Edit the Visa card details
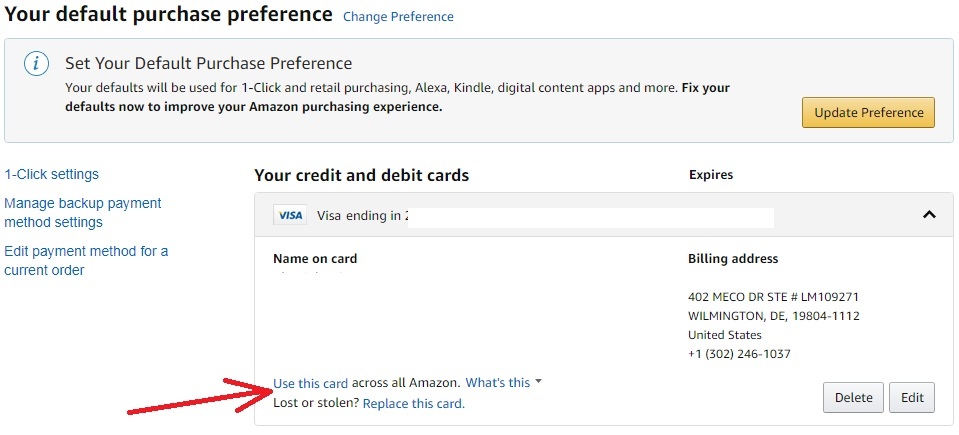 (x=911, y=397)
